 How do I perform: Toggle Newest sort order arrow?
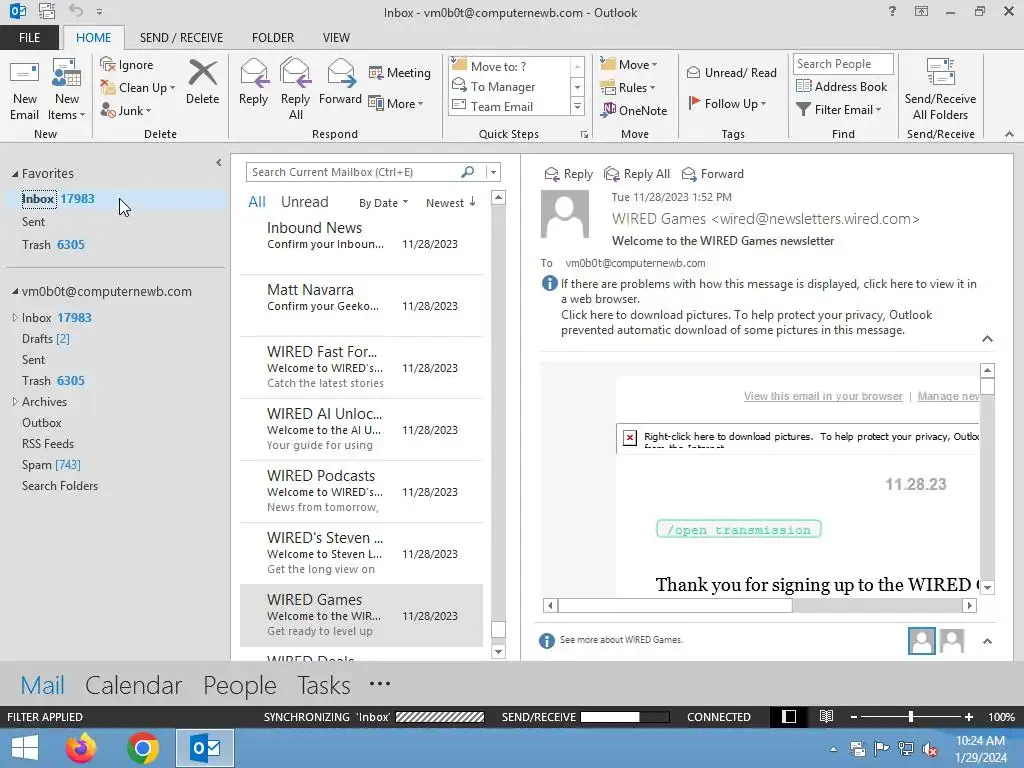tap(472, 202)
